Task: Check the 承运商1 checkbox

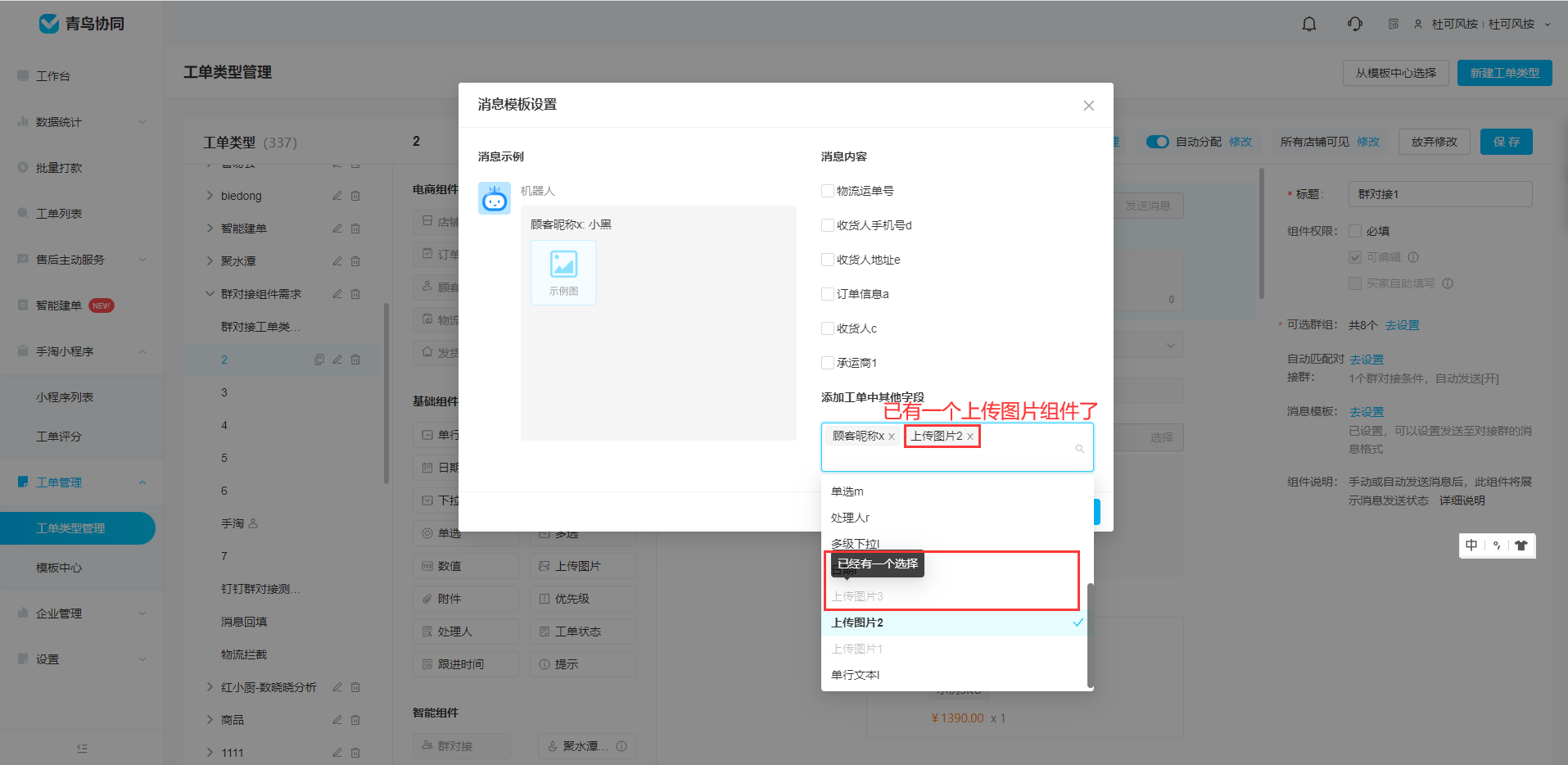Action: tap(827, 363)
